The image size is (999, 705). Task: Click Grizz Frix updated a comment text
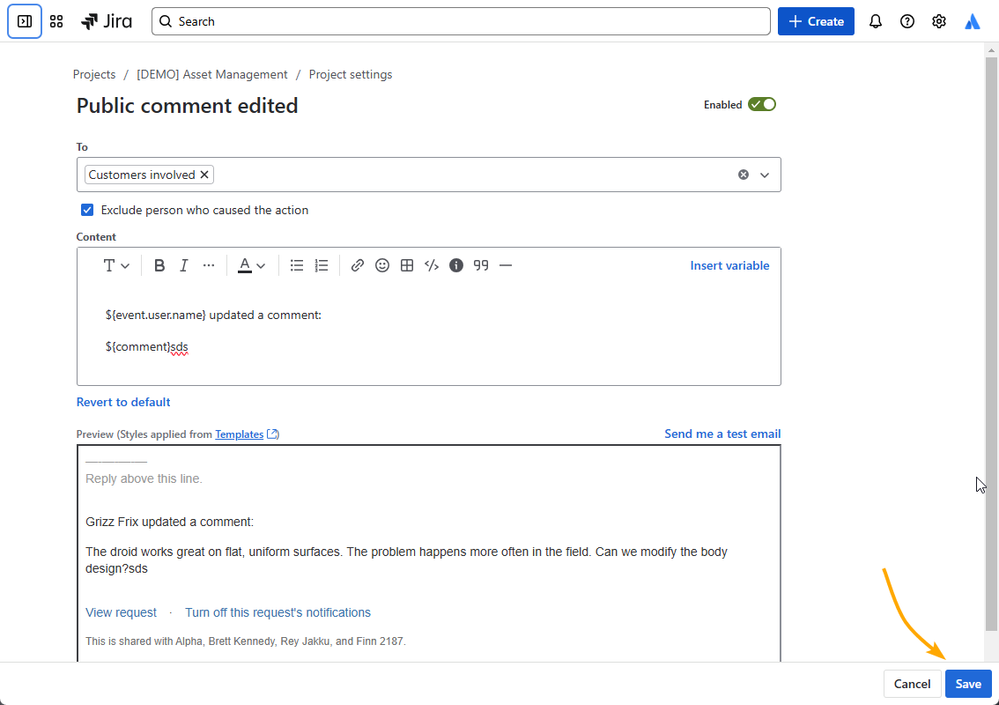169,522
